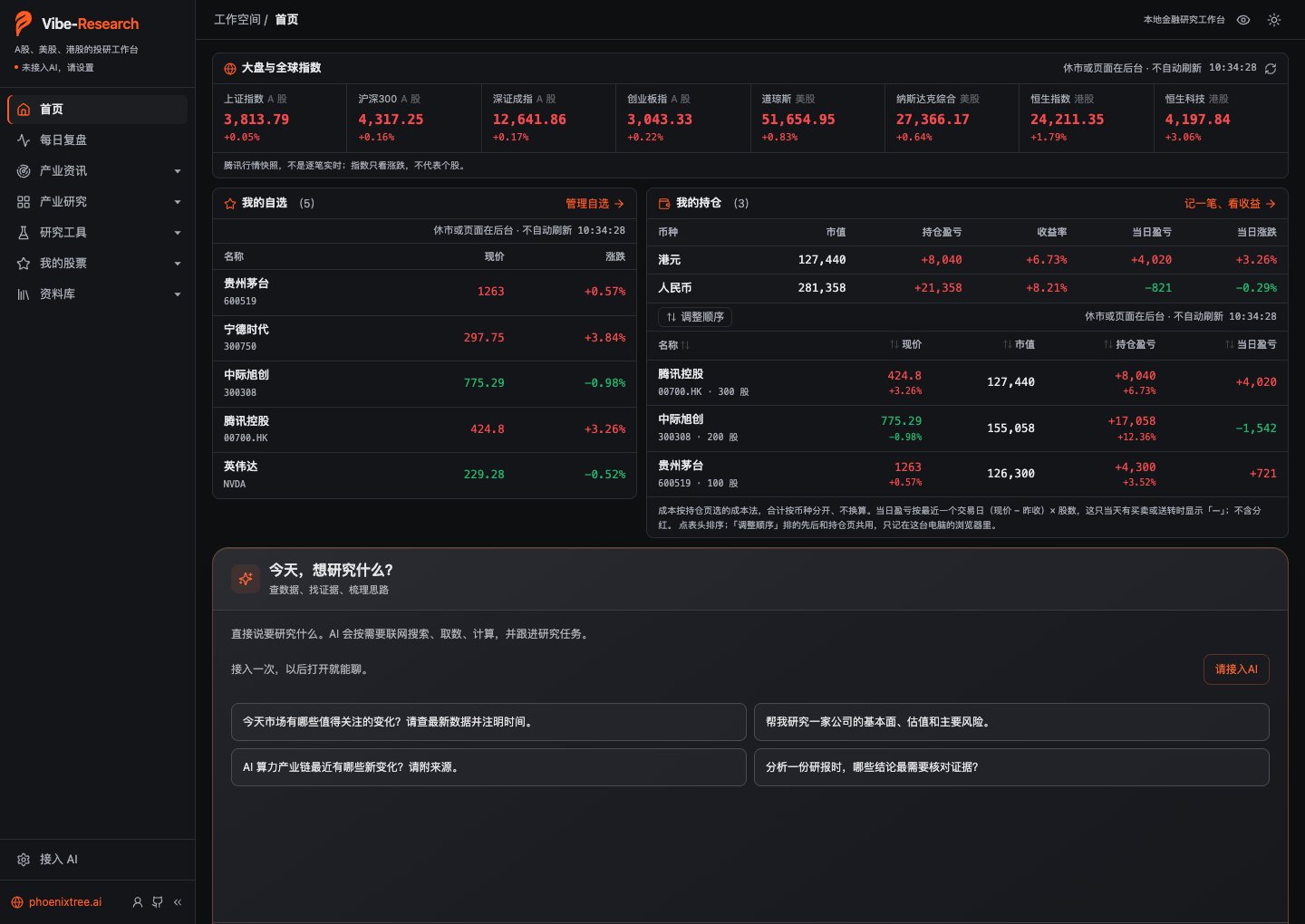
Task: Click the globe icon beside 大盘与全球指数
Action: pos(230,69)
